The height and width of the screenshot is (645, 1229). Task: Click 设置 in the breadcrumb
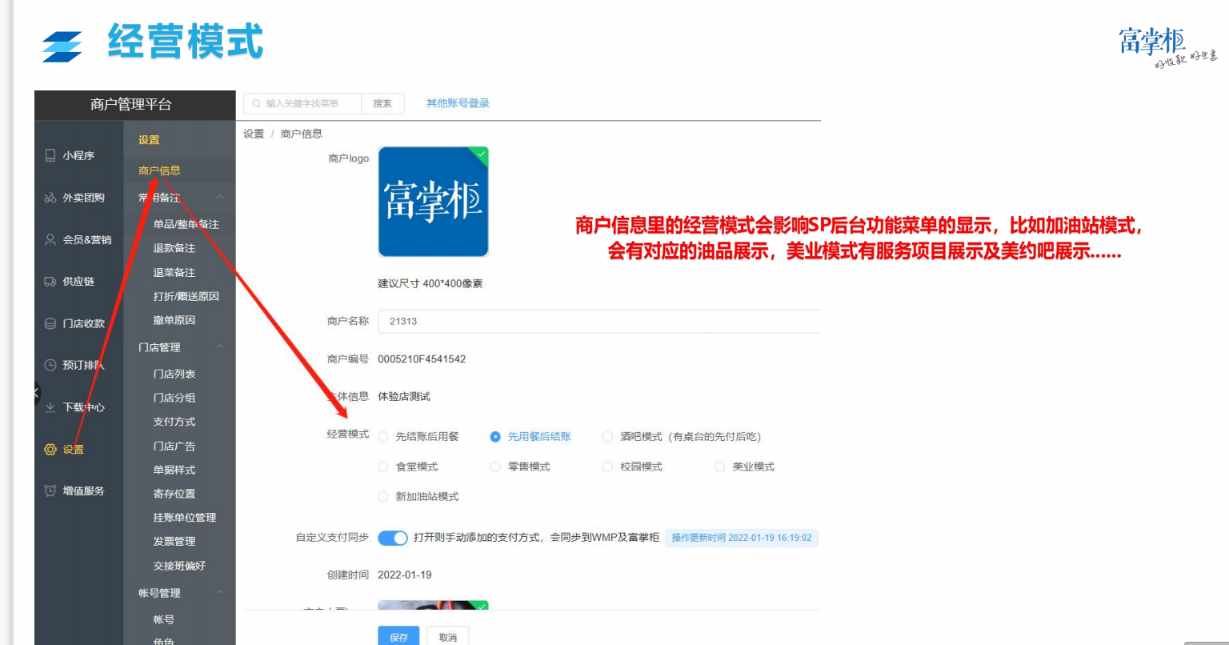tap(254, 133)
